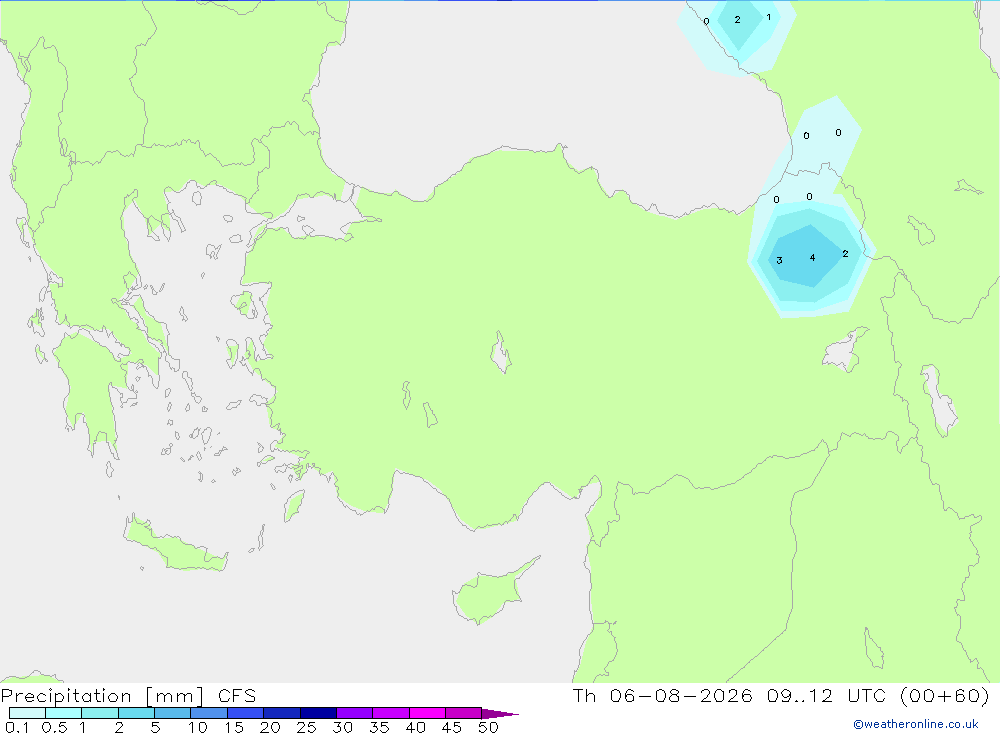Click the '09..12 UTC' time range text

click(x=826, y=695)
